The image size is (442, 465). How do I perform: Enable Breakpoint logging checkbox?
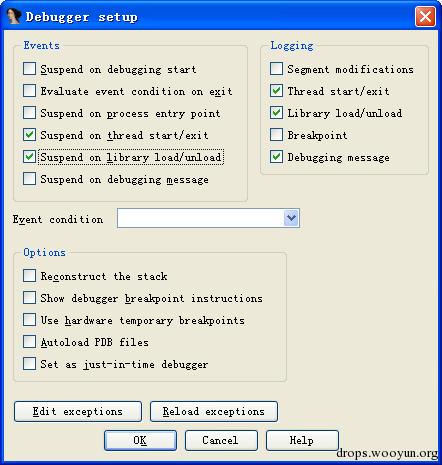point(276,135)
